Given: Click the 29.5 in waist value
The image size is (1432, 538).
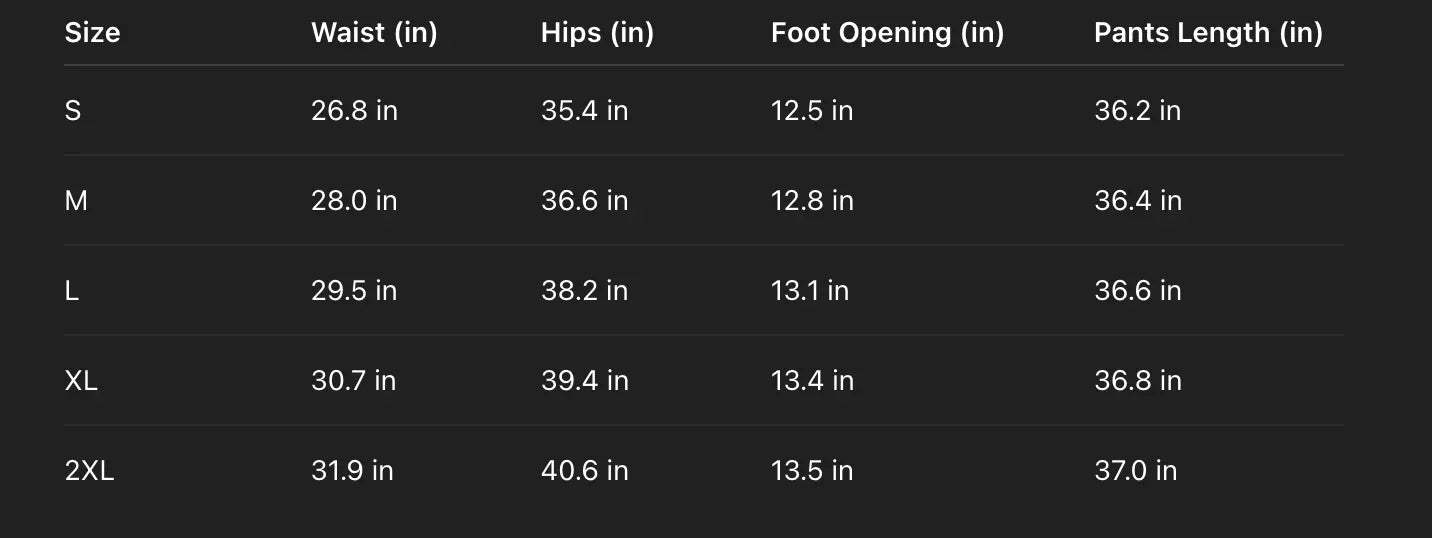Looking at the screenshot, I should point(354,291).
